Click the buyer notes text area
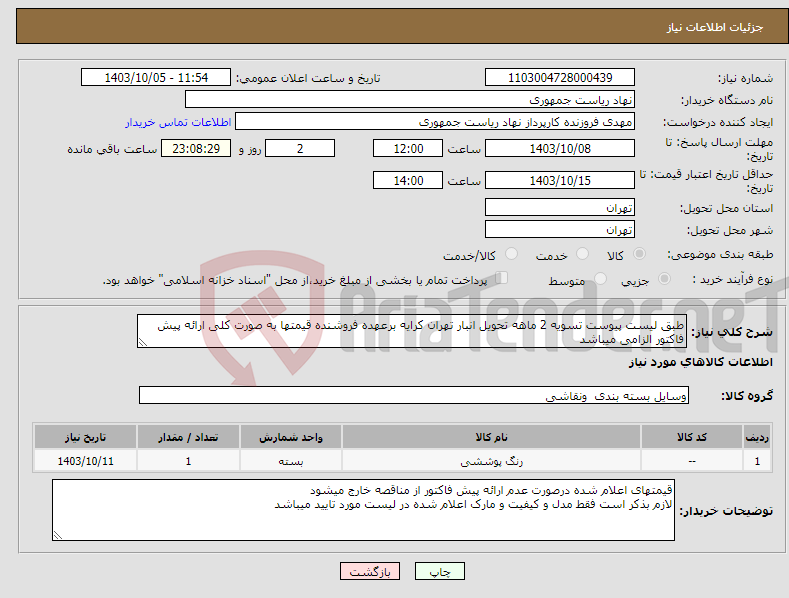789x598 pixels. click(x=363, y=510)
